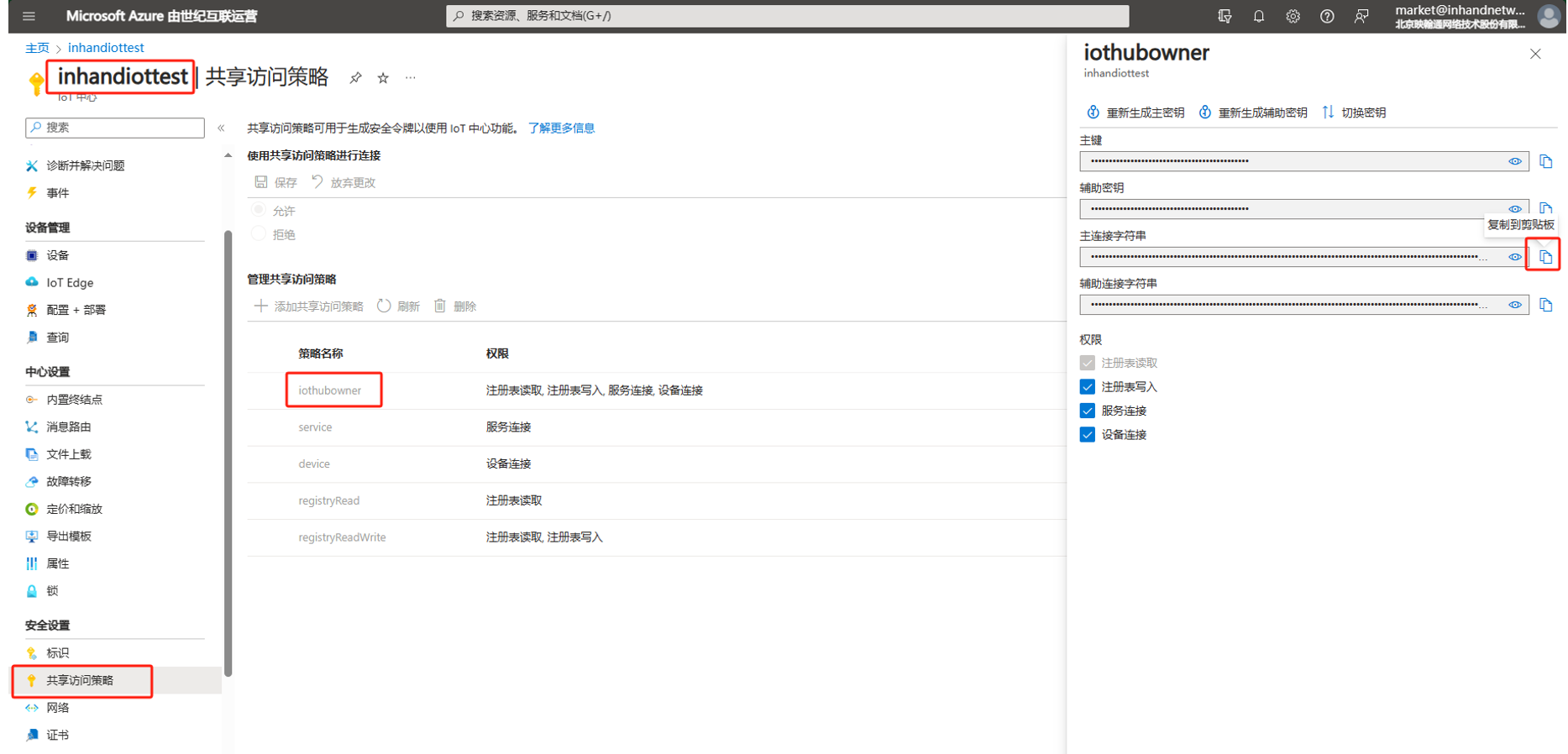Reveal 主连接字符串 with eye icon
Screen dimensions: 1568x754
point(1515,257)
